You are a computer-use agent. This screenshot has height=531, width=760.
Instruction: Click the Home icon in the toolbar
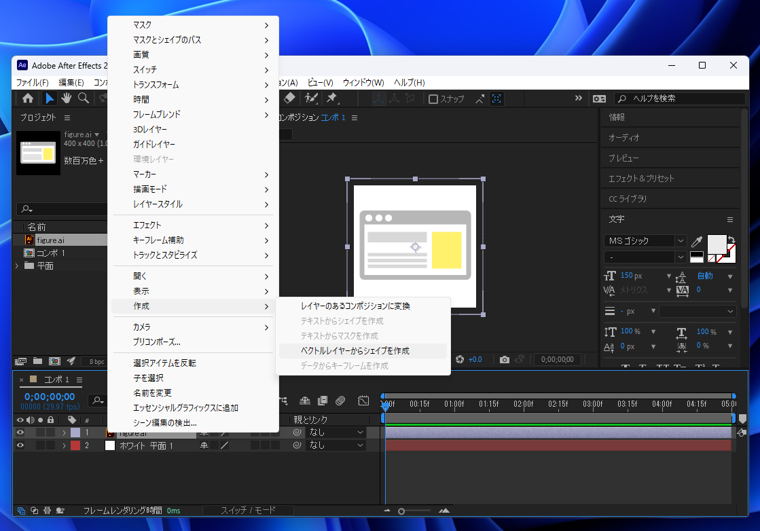pyautogui.click(x=28, y=98)
